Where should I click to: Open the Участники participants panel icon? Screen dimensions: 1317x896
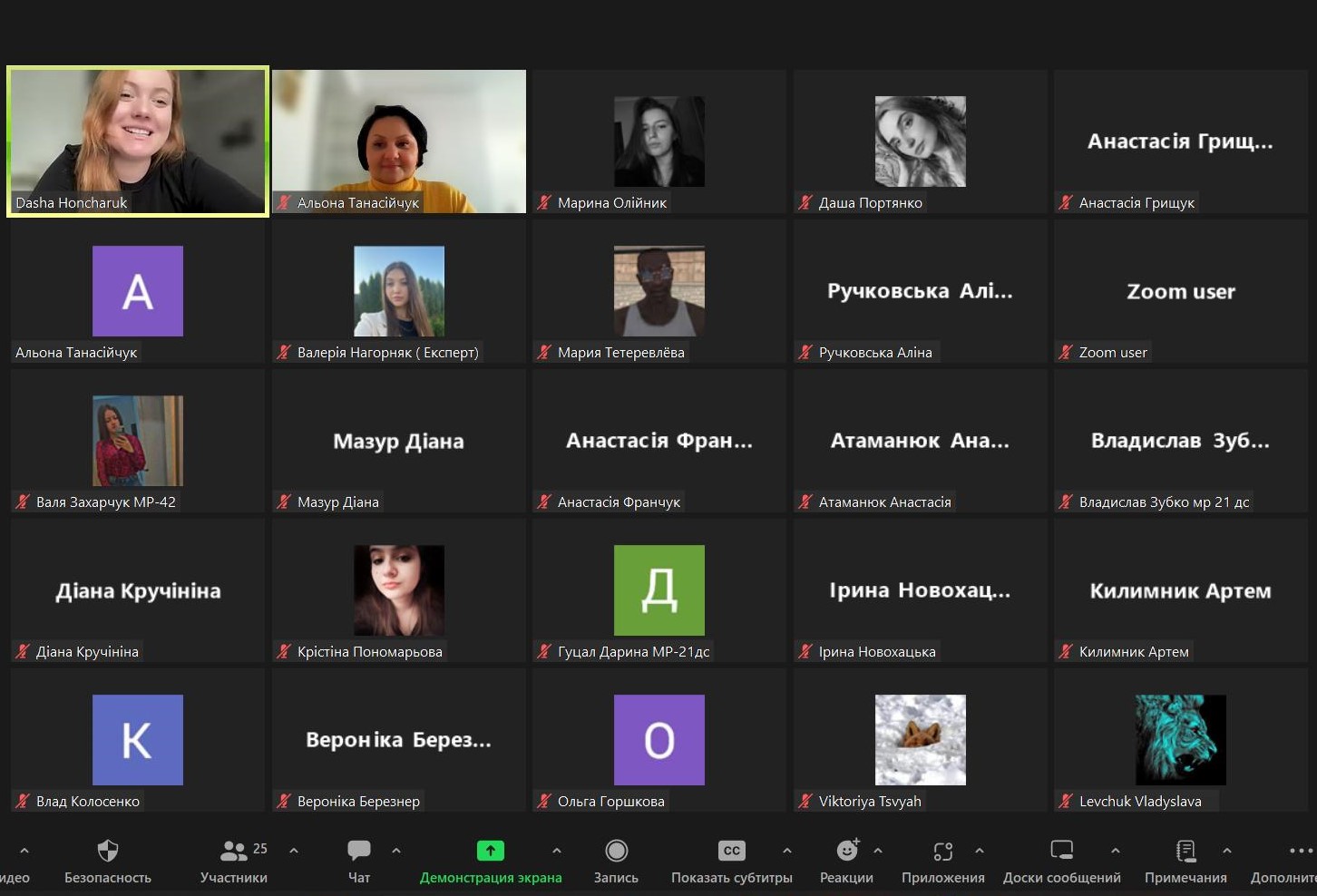coord(233,851)
